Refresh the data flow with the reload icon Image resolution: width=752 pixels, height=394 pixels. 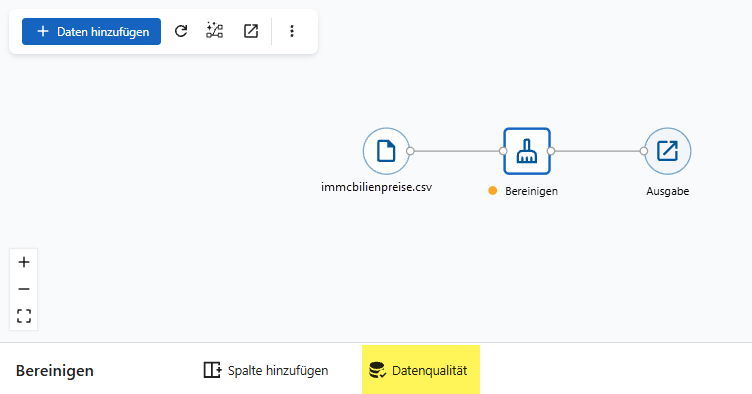tap(181, 31)
